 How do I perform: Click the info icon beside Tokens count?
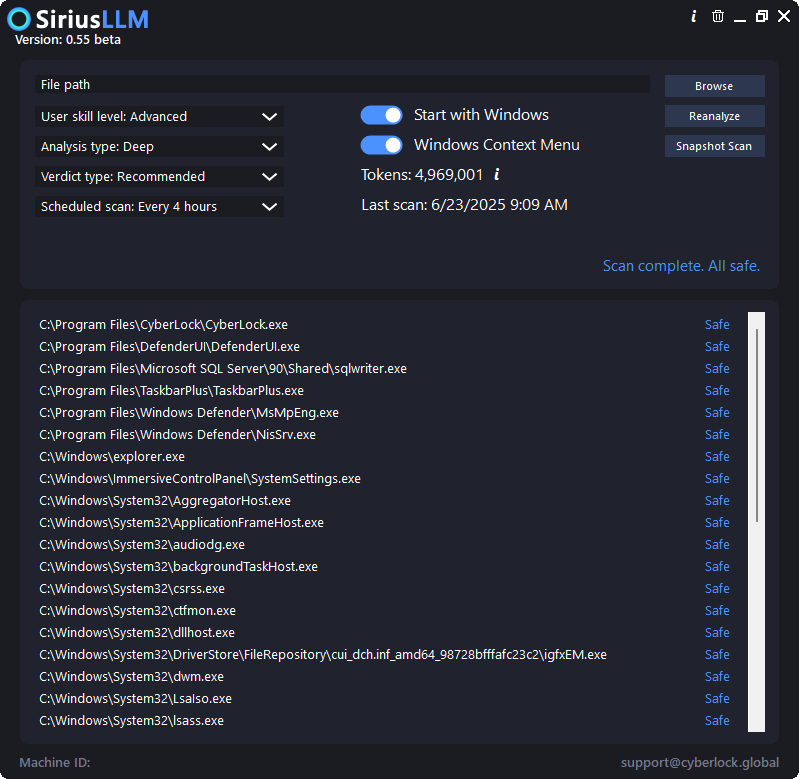click(497, 175)
